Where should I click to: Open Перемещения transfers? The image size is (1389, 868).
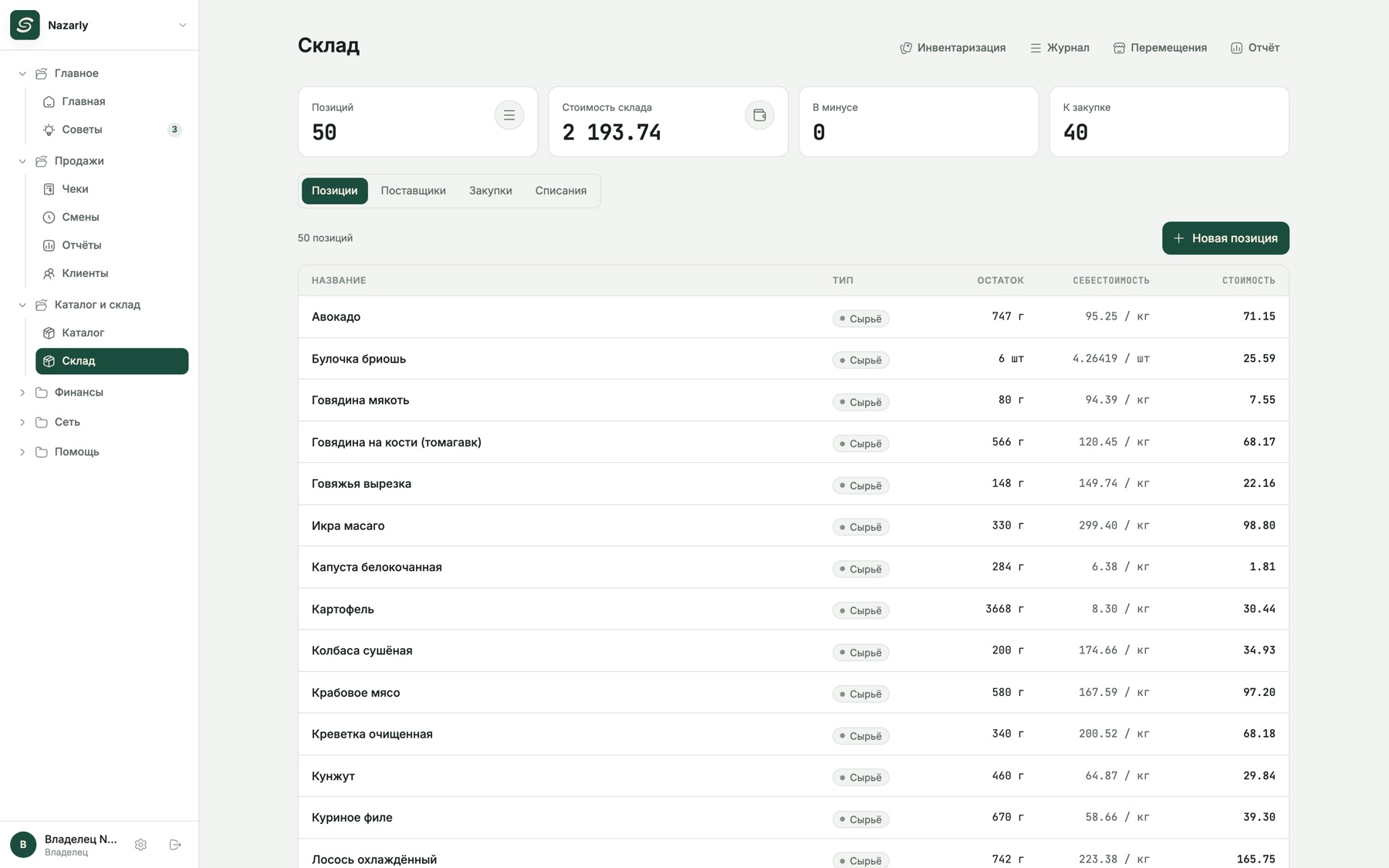click(1160, 48)
